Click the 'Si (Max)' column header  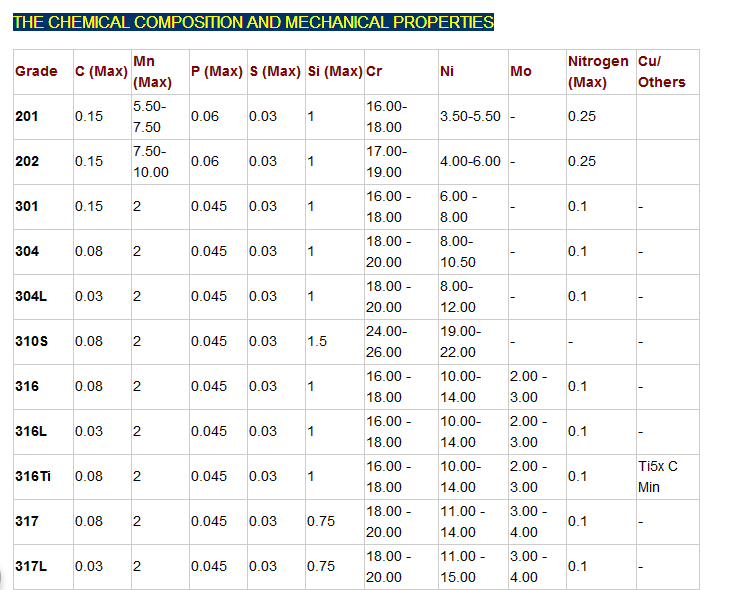(335, 71)
